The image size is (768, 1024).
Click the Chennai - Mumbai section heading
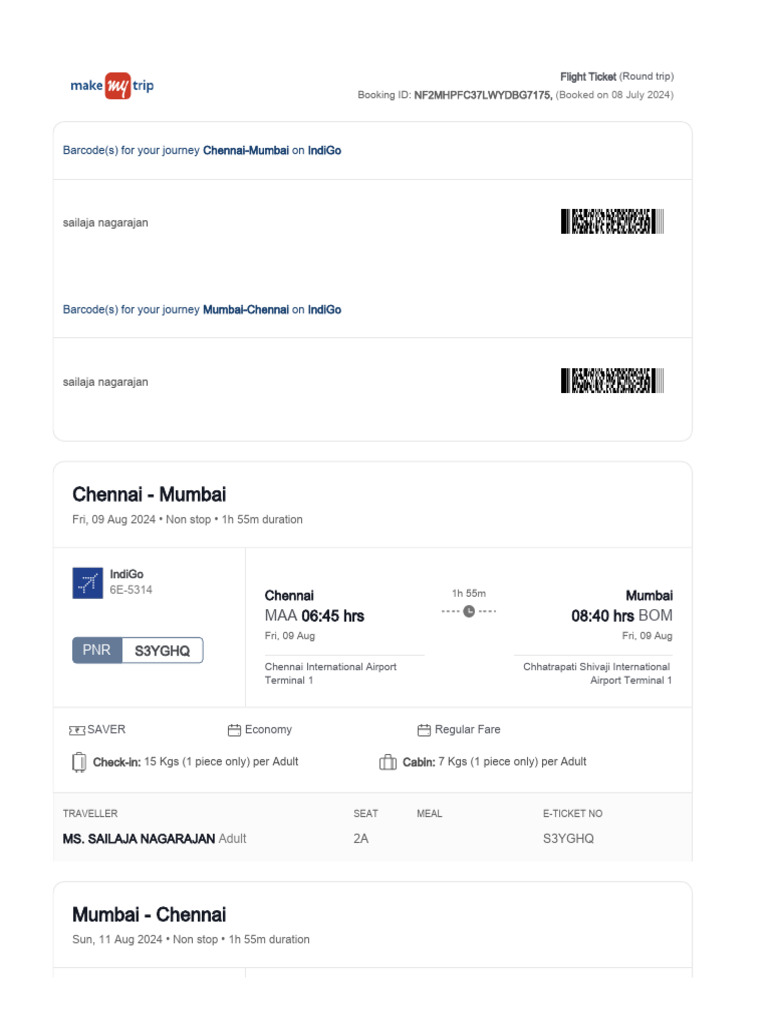(x=149, y=494)
